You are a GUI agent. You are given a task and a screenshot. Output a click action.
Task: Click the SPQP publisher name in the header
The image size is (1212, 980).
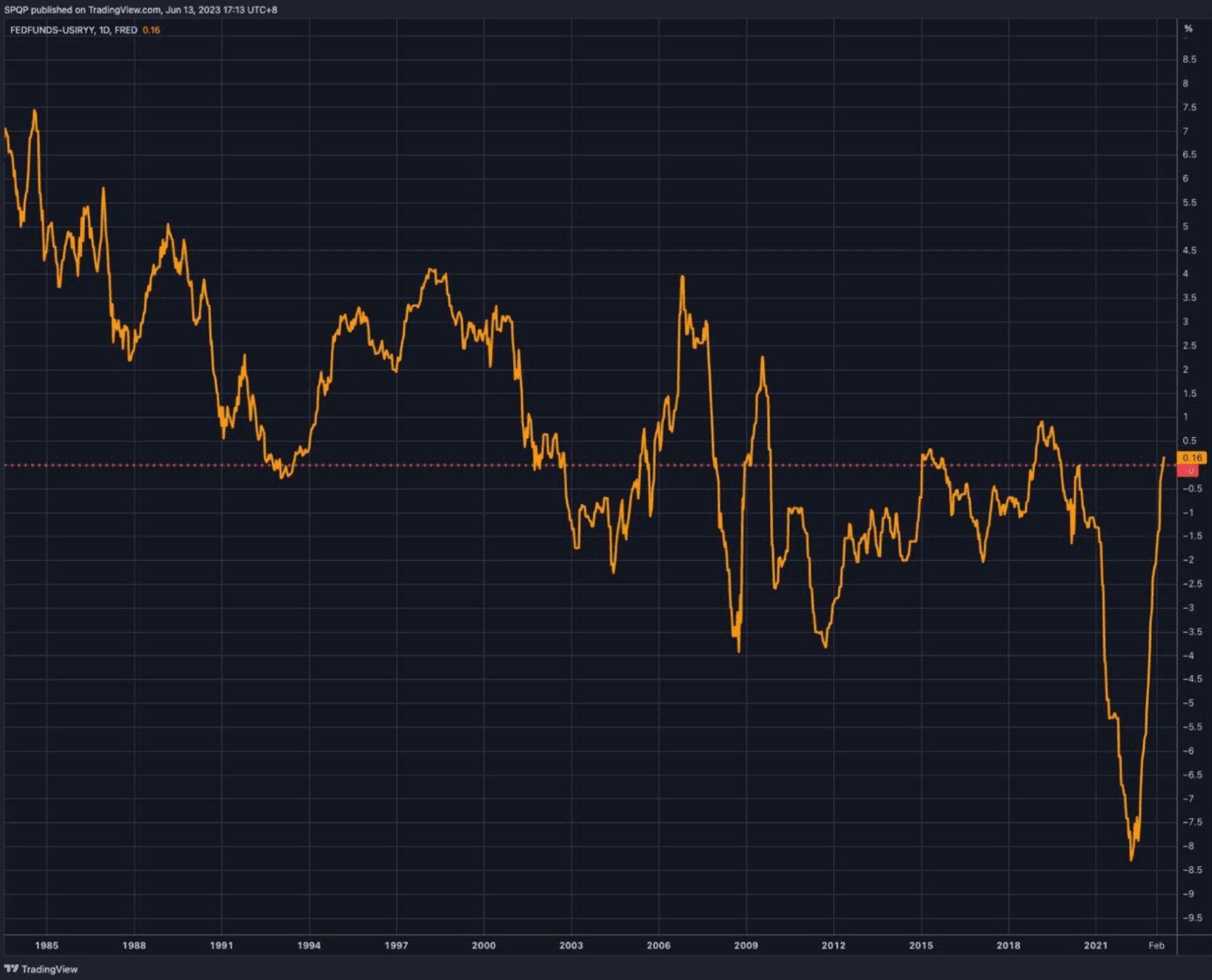[x=16, y=10]
